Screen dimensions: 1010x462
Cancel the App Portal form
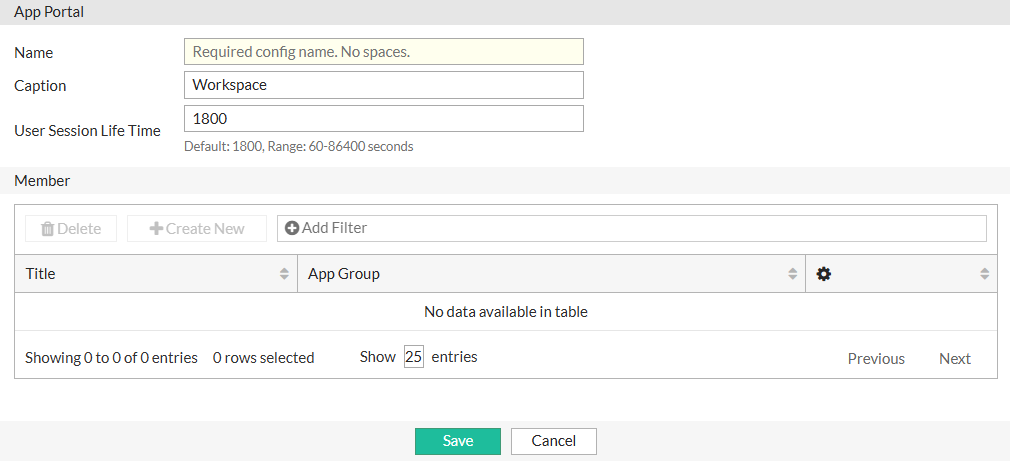[x=553, y=441]
